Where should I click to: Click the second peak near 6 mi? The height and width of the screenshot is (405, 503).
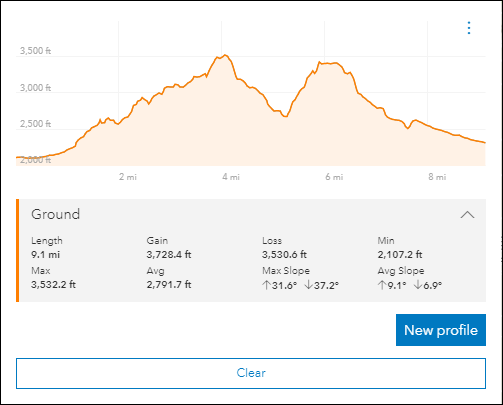click(328, 63)
